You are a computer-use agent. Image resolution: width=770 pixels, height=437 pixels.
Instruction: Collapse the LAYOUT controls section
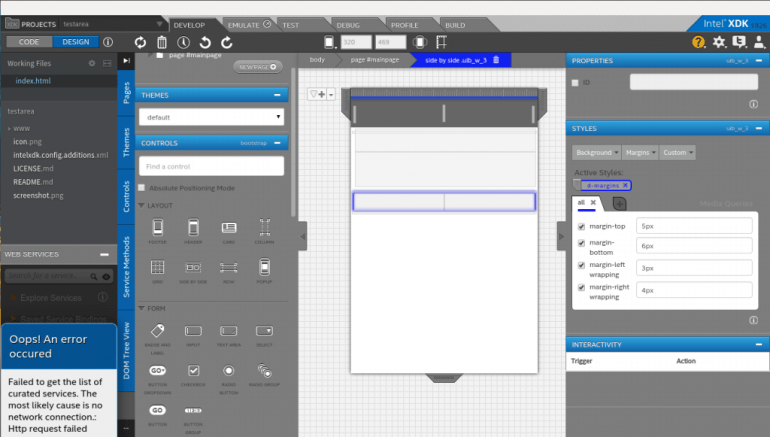pos(141,205)
